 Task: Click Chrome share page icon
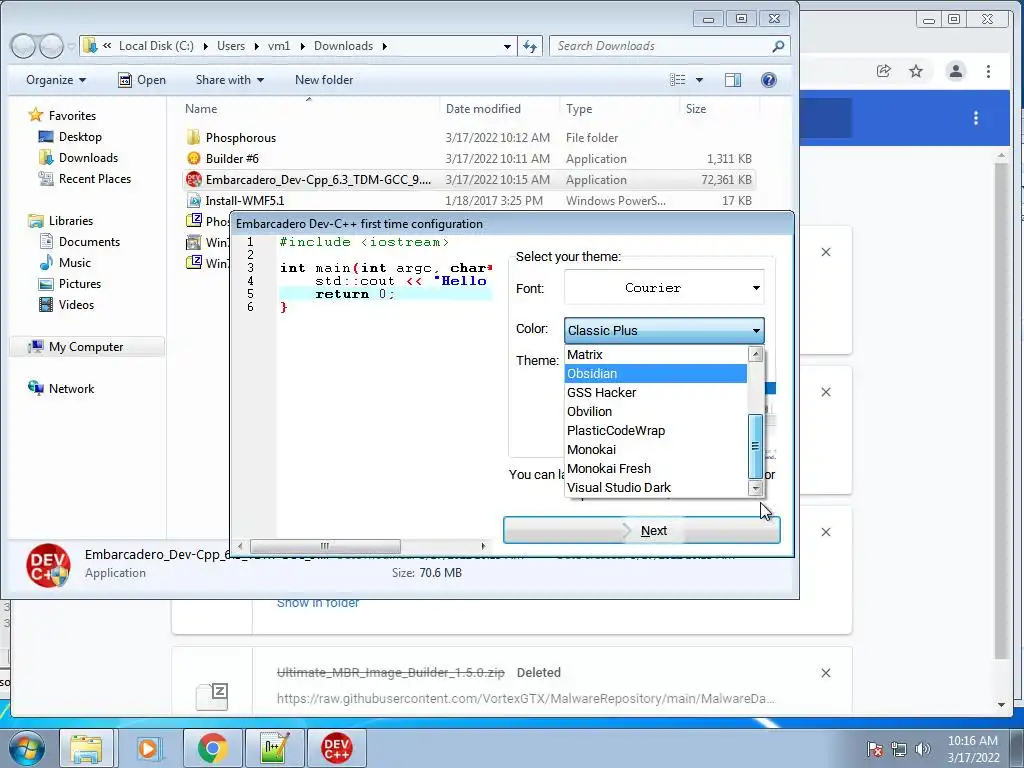884,71
